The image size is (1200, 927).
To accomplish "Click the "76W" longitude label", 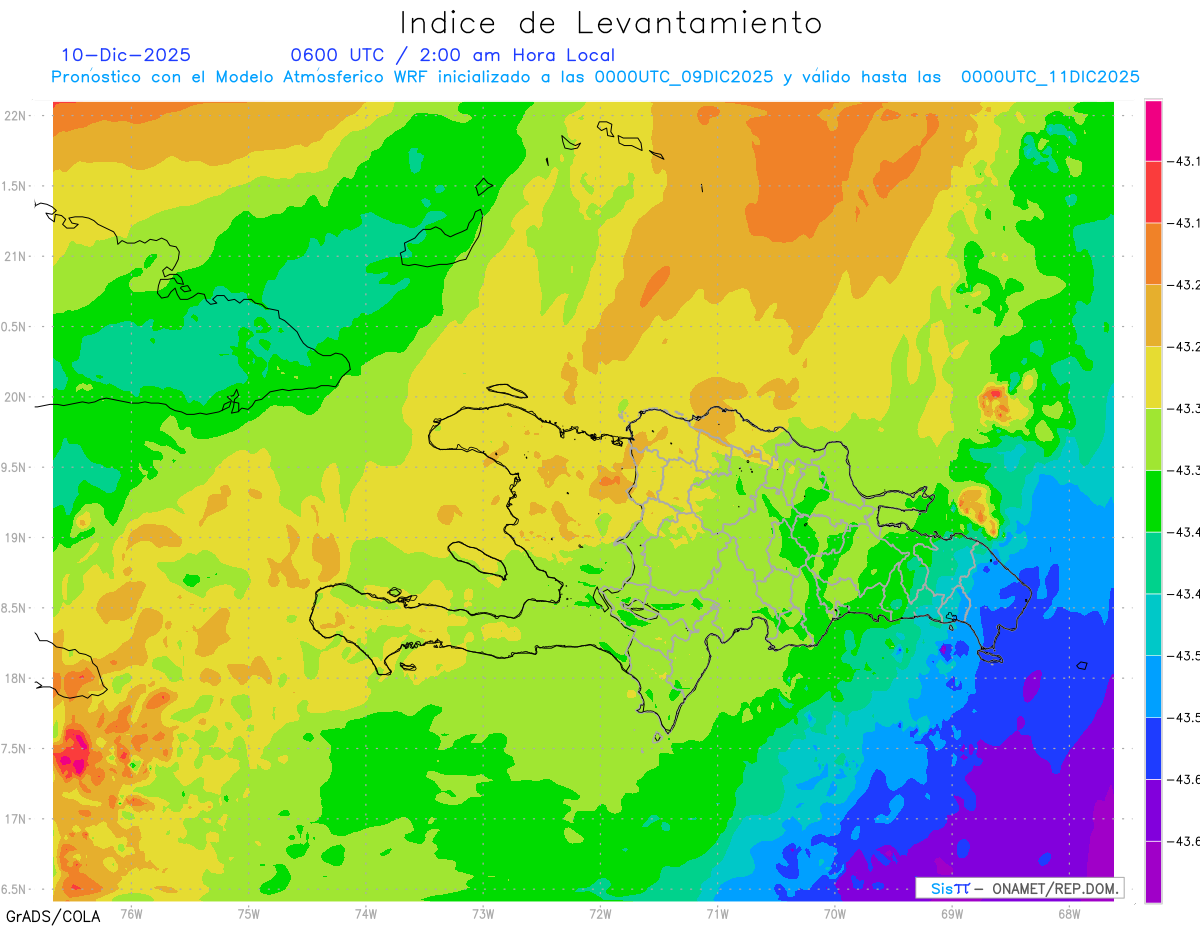I will [x=131, y=913].
